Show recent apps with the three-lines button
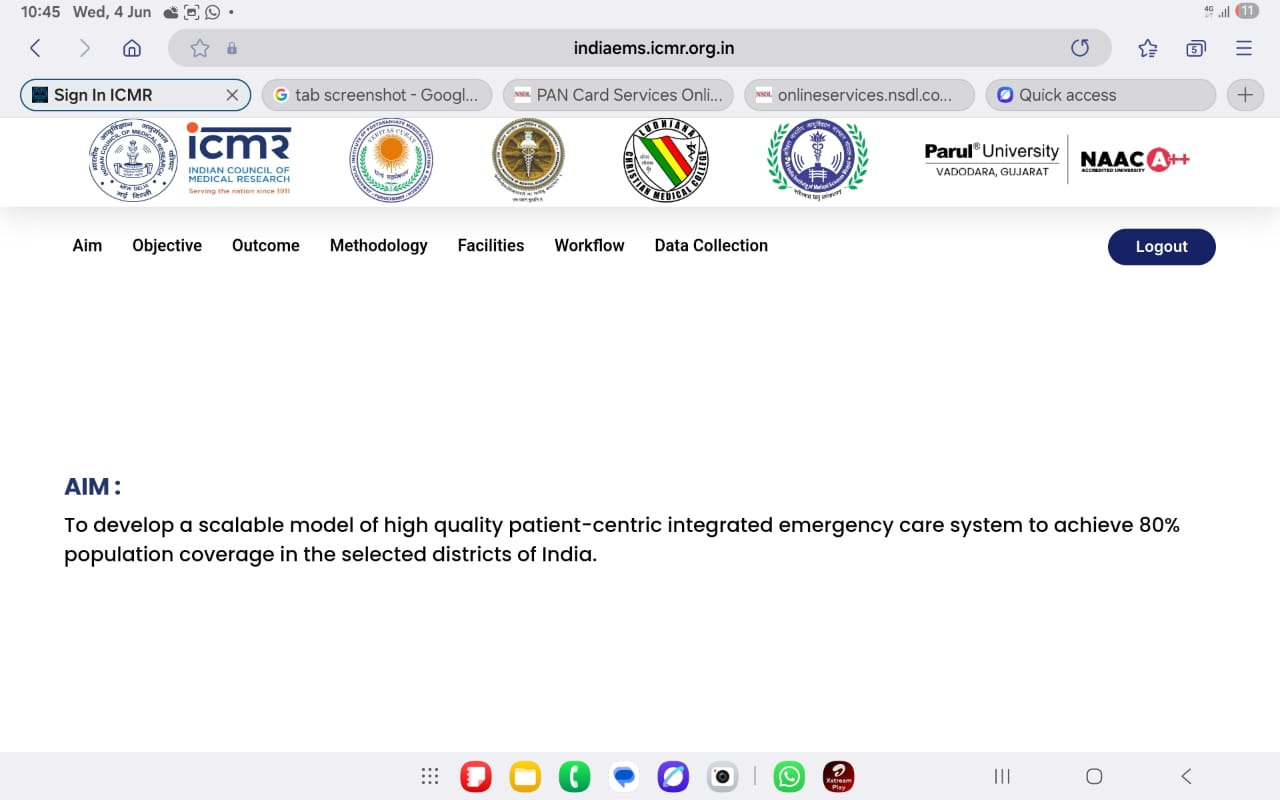This screenshot has height=800, width=1280. pos(1002,776)
